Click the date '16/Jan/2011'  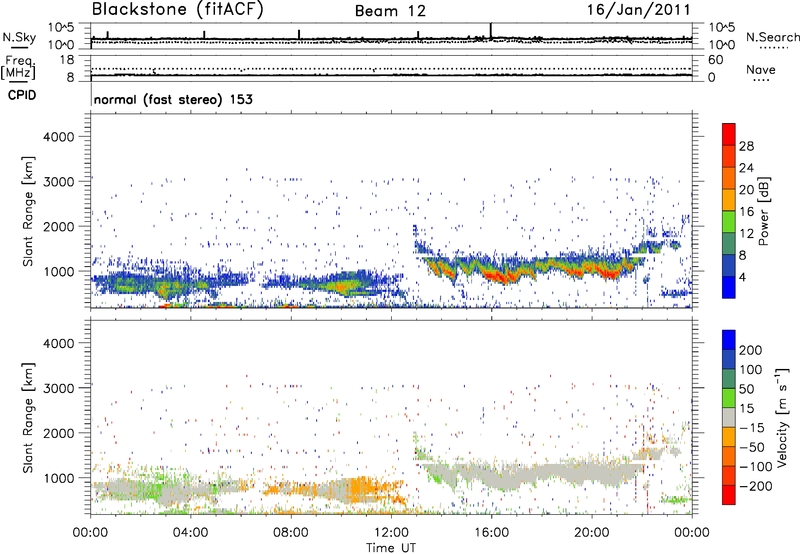point(639,10)
